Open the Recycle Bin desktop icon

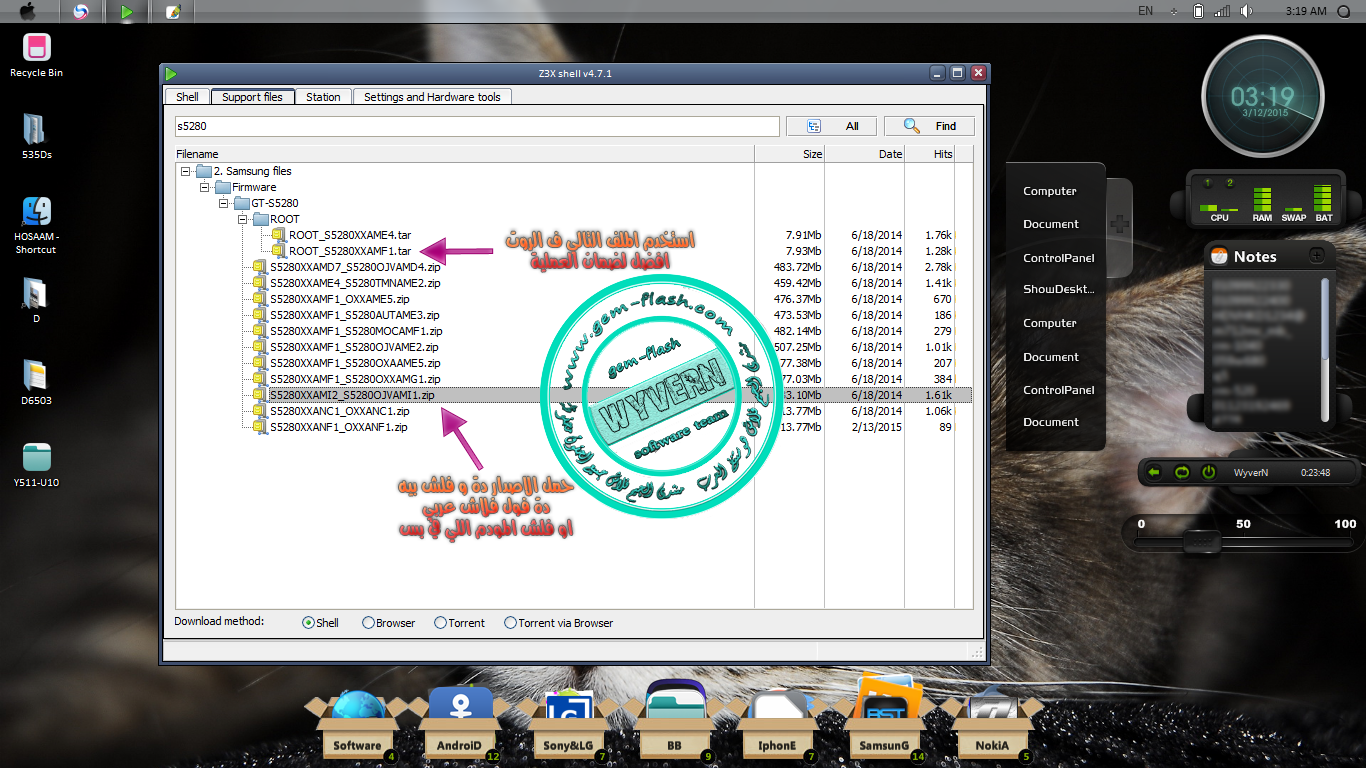coord(36,55)
